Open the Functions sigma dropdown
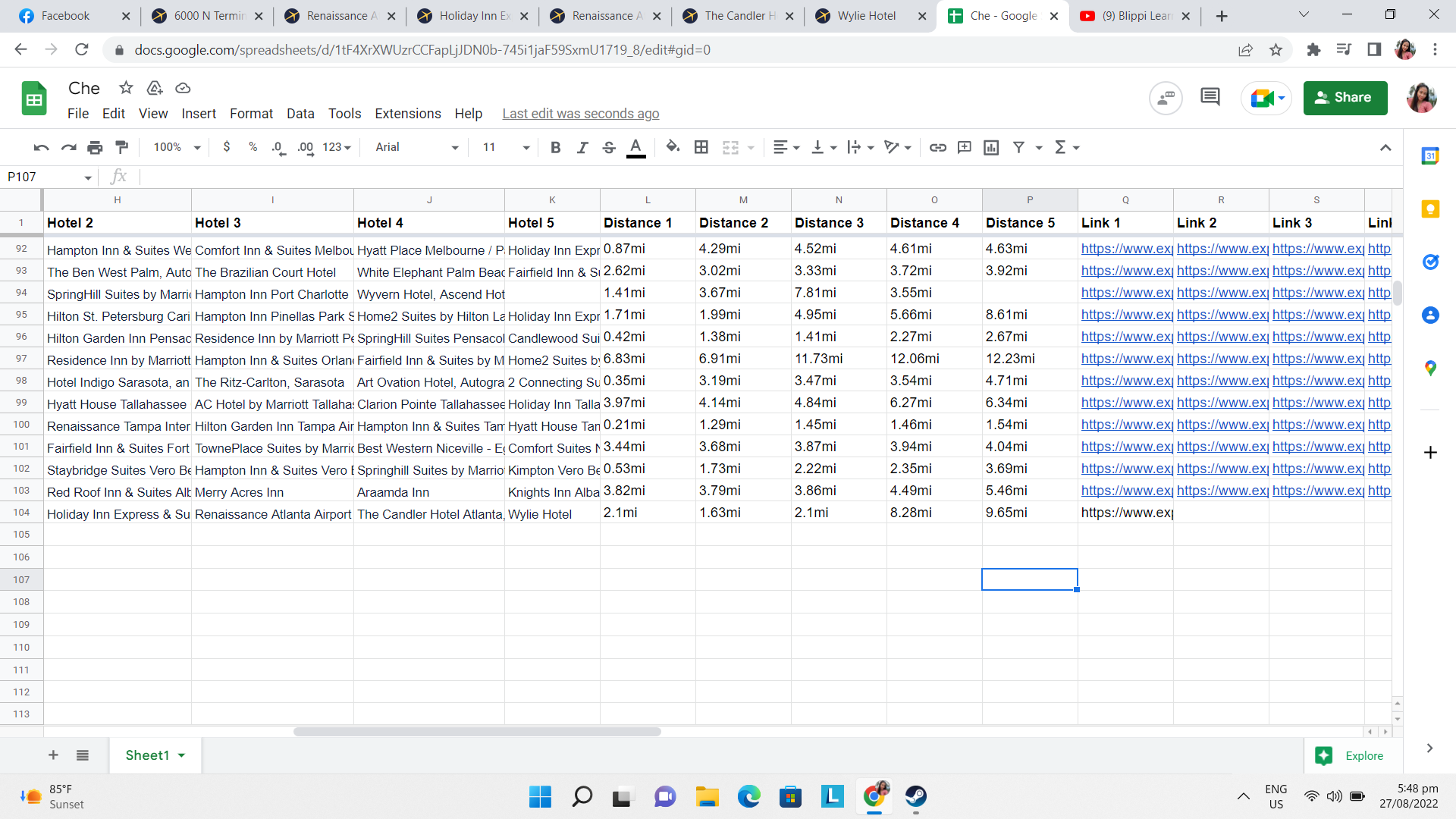Screen dimensions: 1456x819 click(x=1067, y=147)
